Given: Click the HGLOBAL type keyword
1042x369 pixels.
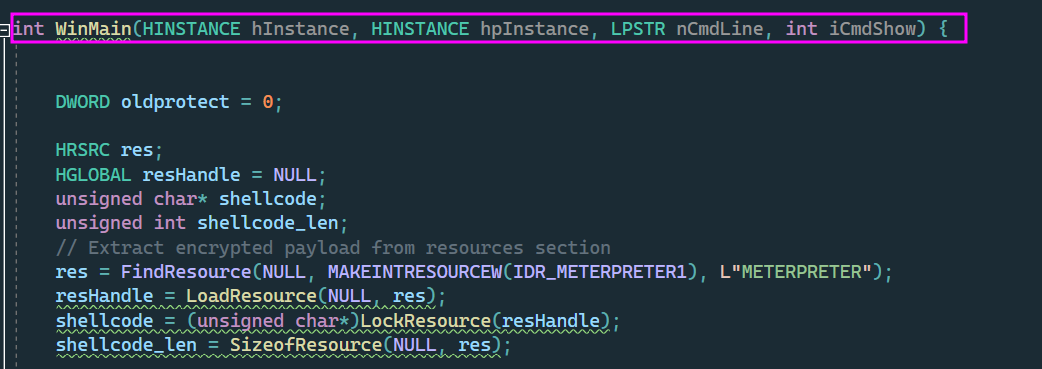Looking at the screenshot, I should (94, 175).
